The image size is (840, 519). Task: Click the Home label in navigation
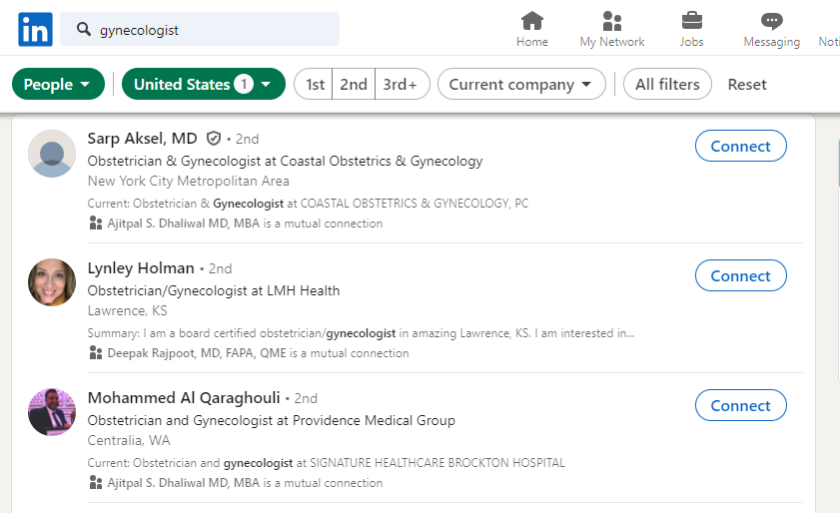[x=532, y=42]
